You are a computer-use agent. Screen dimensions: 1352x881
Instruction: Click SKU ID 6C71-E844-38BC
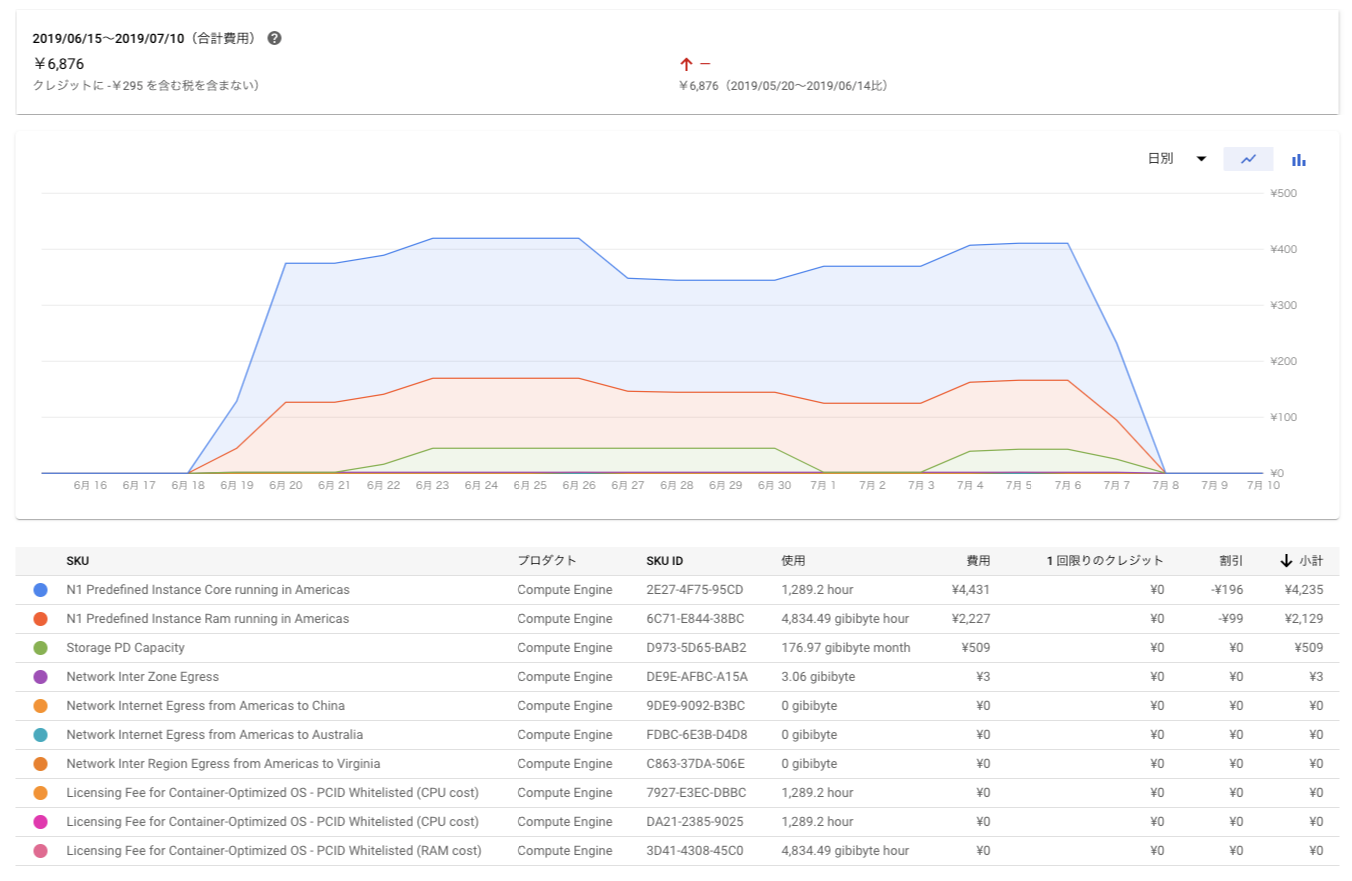(x=695, y=619)
